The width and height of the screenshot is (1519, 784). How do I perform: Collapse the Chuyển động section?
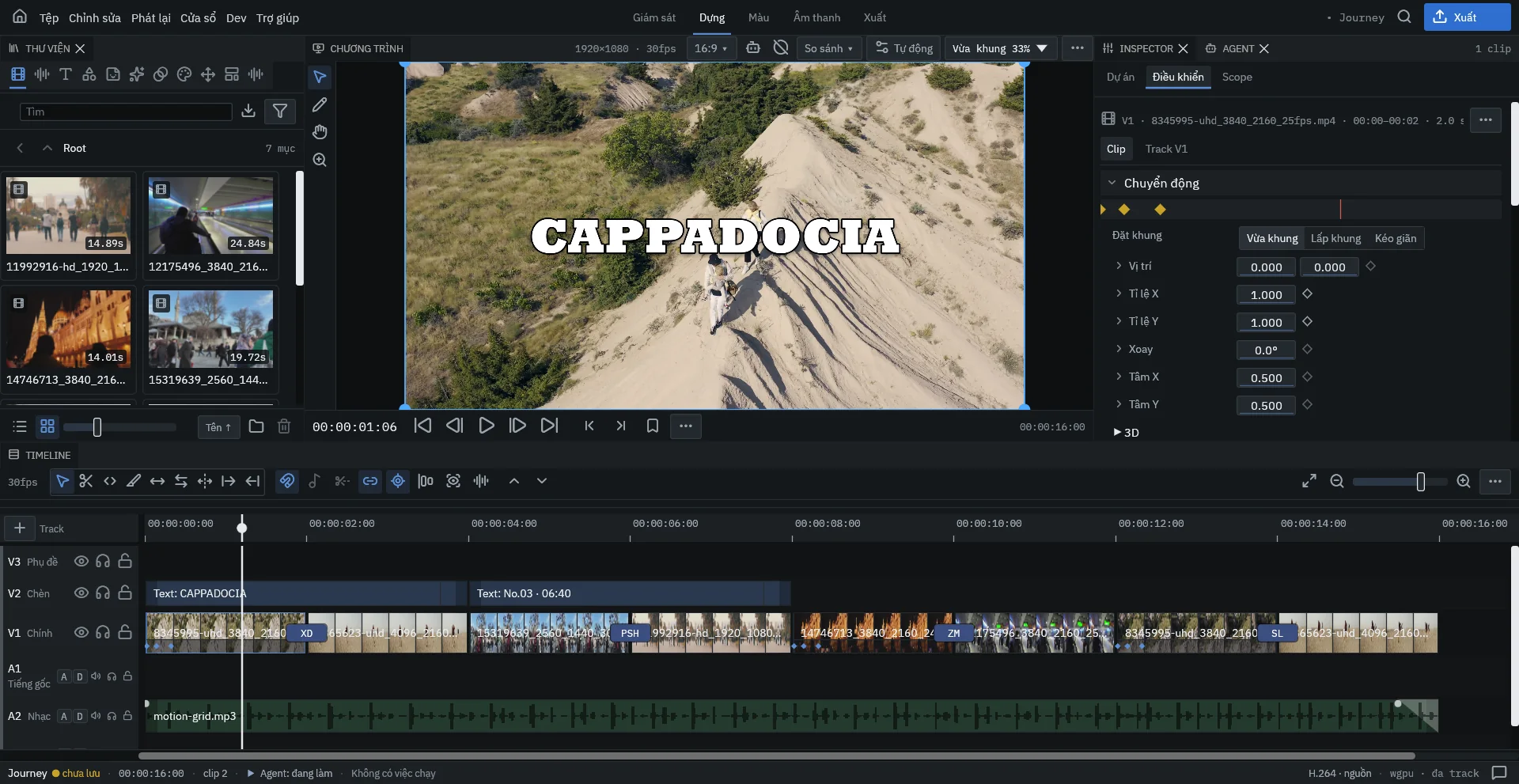(1112, 183)
